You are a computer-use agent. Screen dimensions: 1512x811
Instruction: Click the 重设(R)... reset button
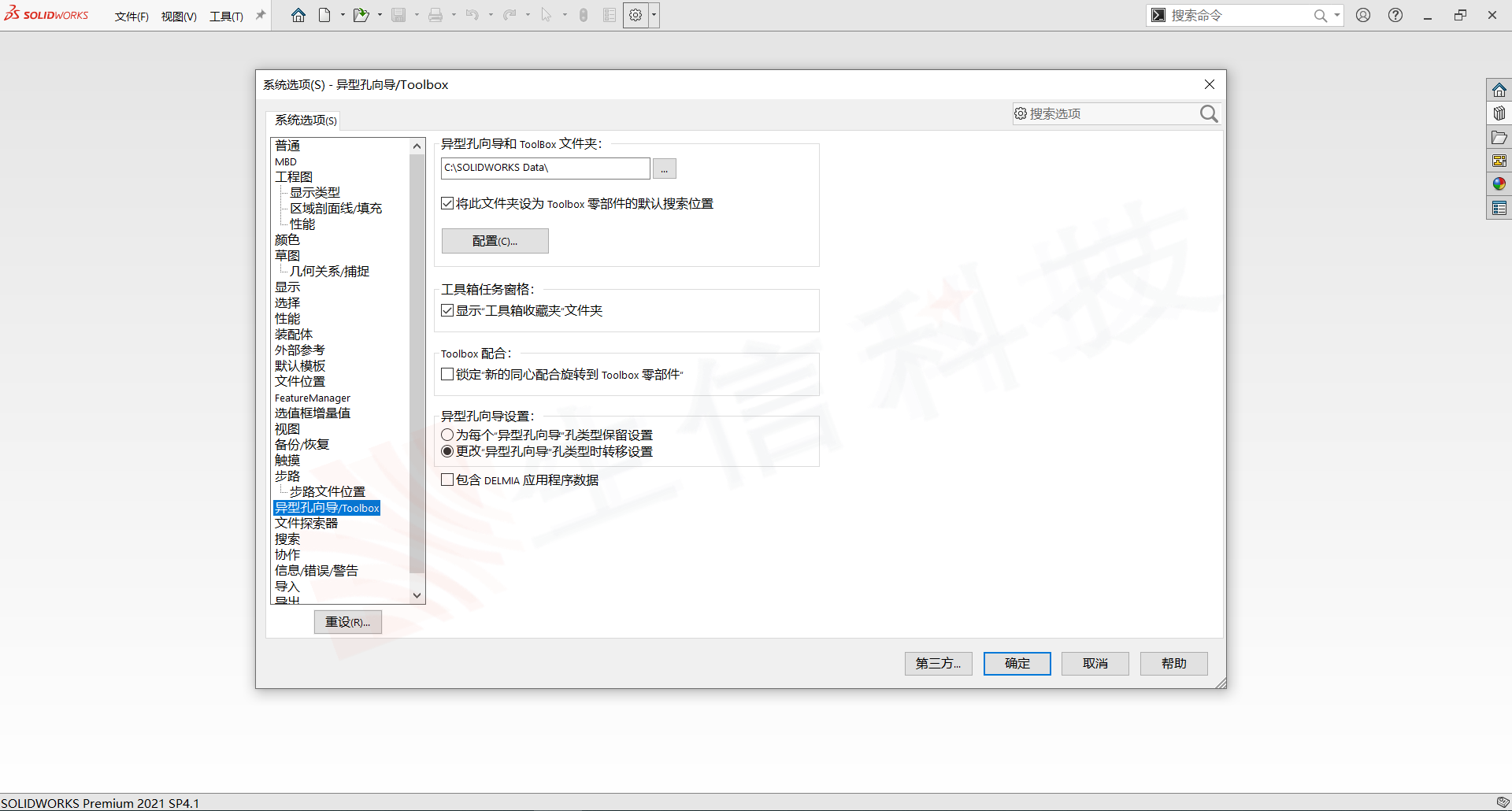pyautogui.click(x=348, y=622)
